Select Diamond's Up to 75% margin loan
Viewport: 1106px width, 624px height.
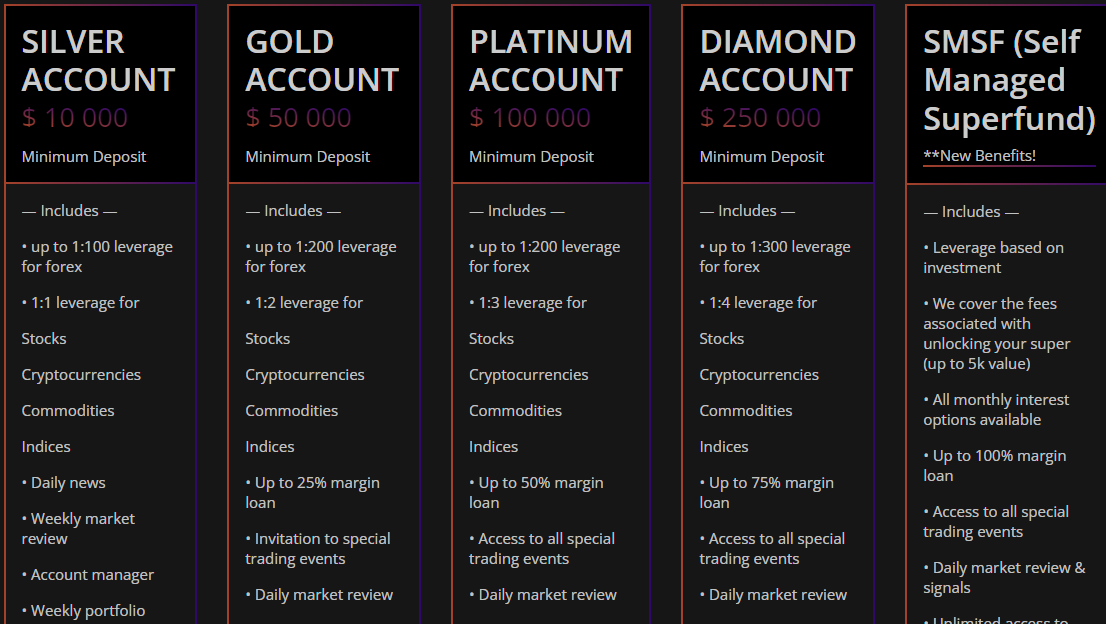tap(767, 492)
